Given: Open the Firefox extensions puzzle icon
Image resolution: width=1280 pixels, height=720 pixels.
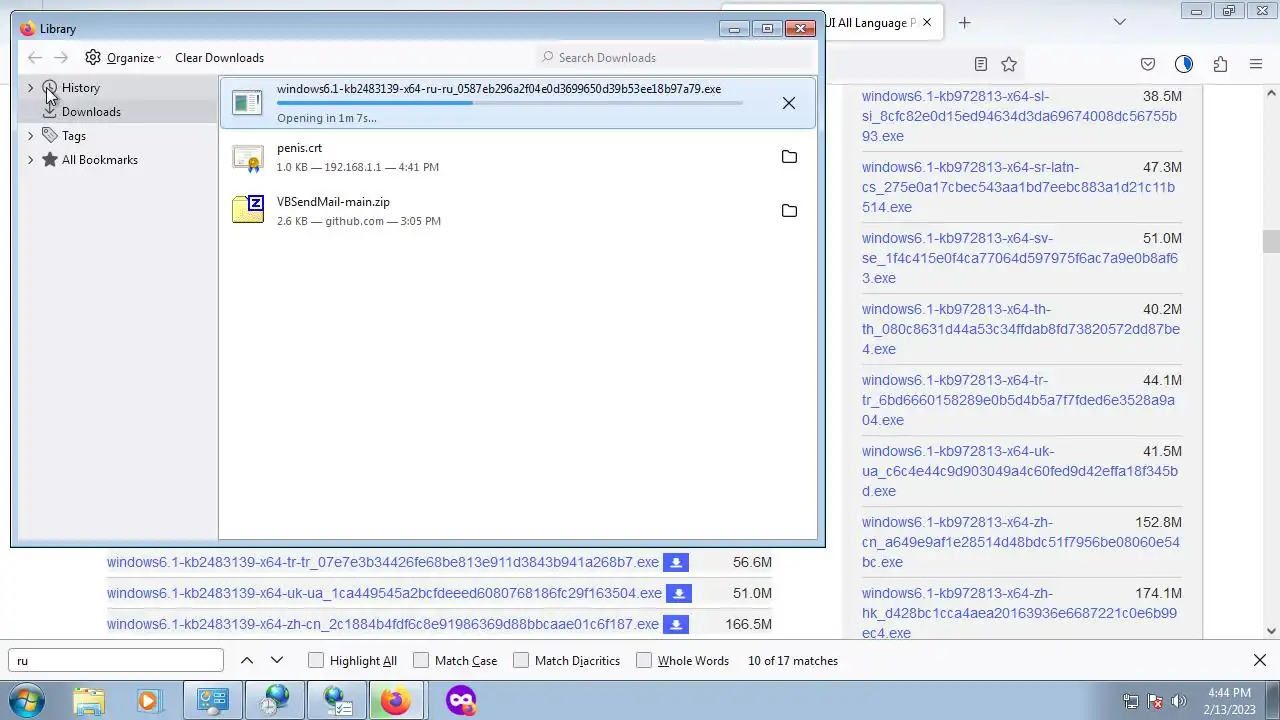Looking at the screenshot, I should point(1220,64).
